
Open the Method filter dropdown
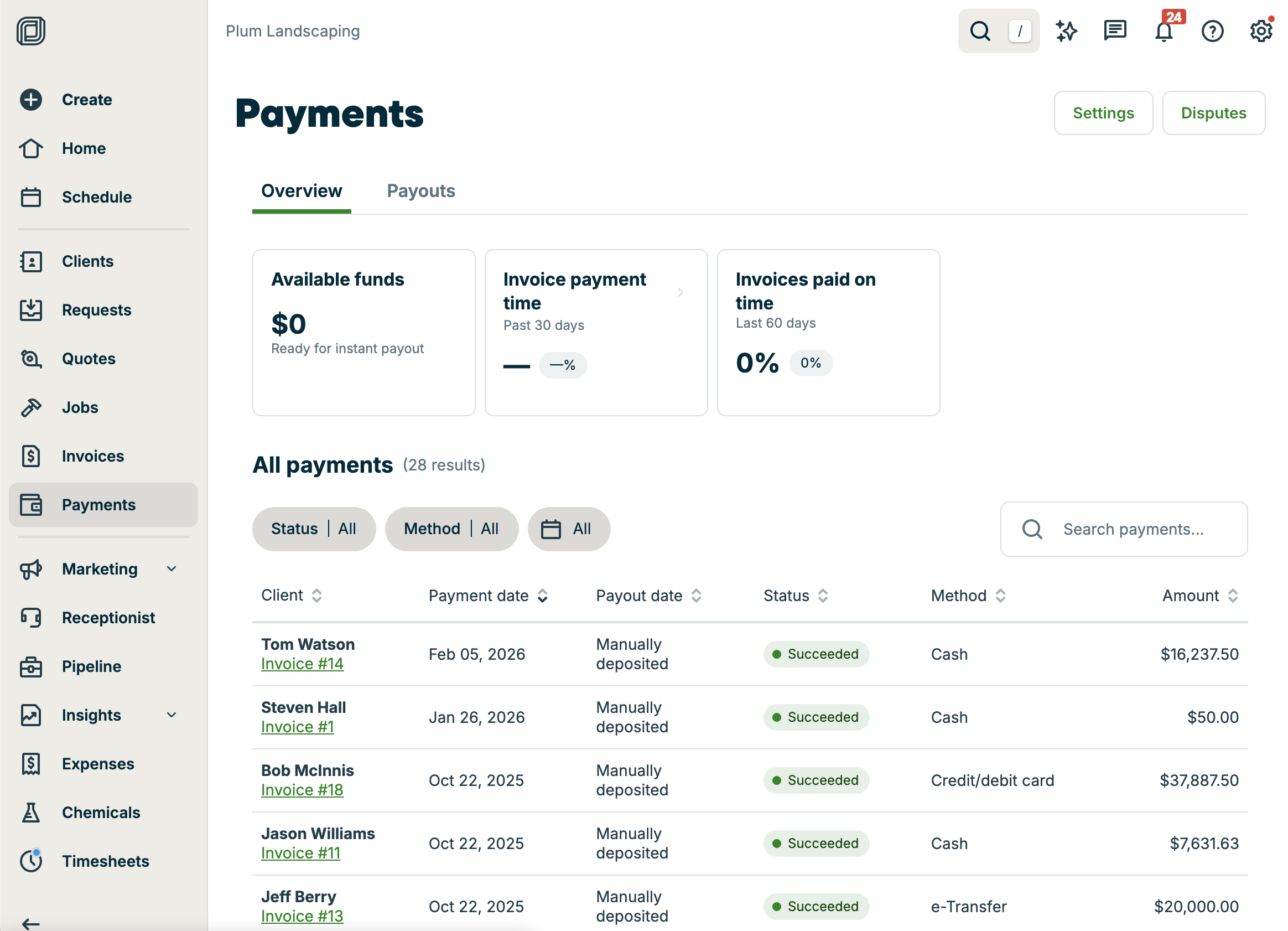pos(451,529)
